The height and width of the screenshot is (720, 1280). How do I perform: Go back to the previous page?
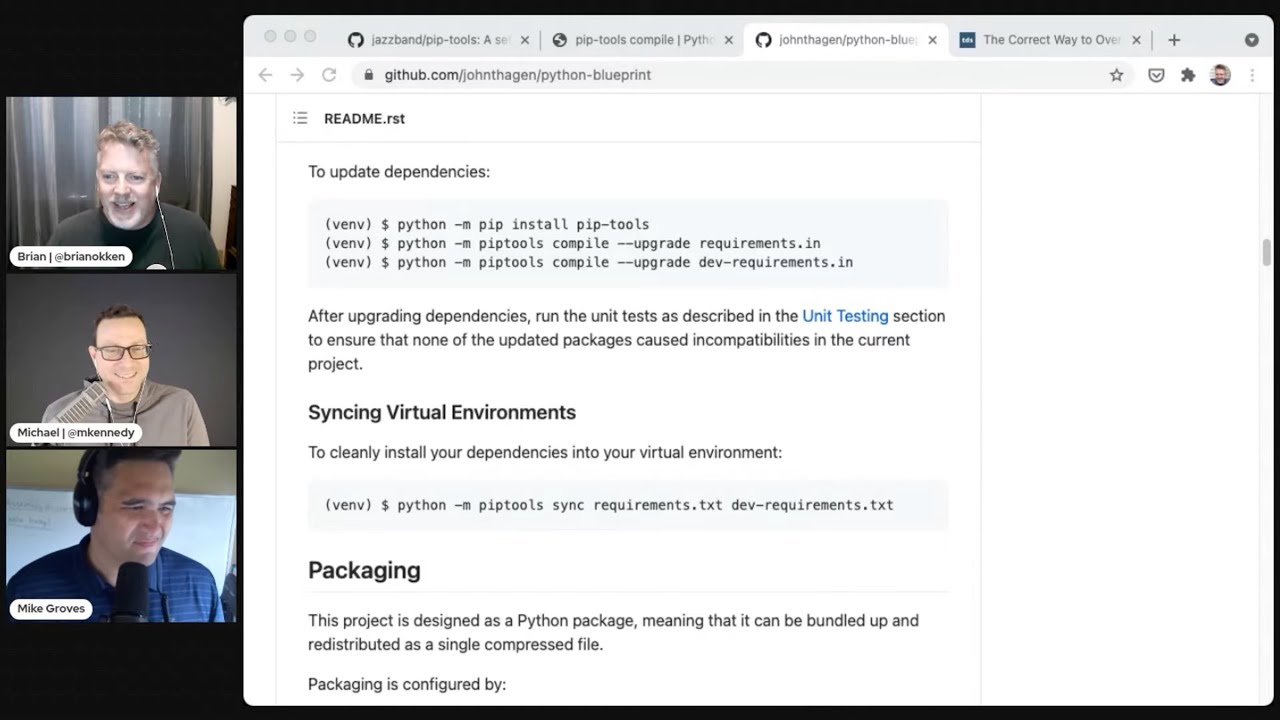tap(265, 75)
